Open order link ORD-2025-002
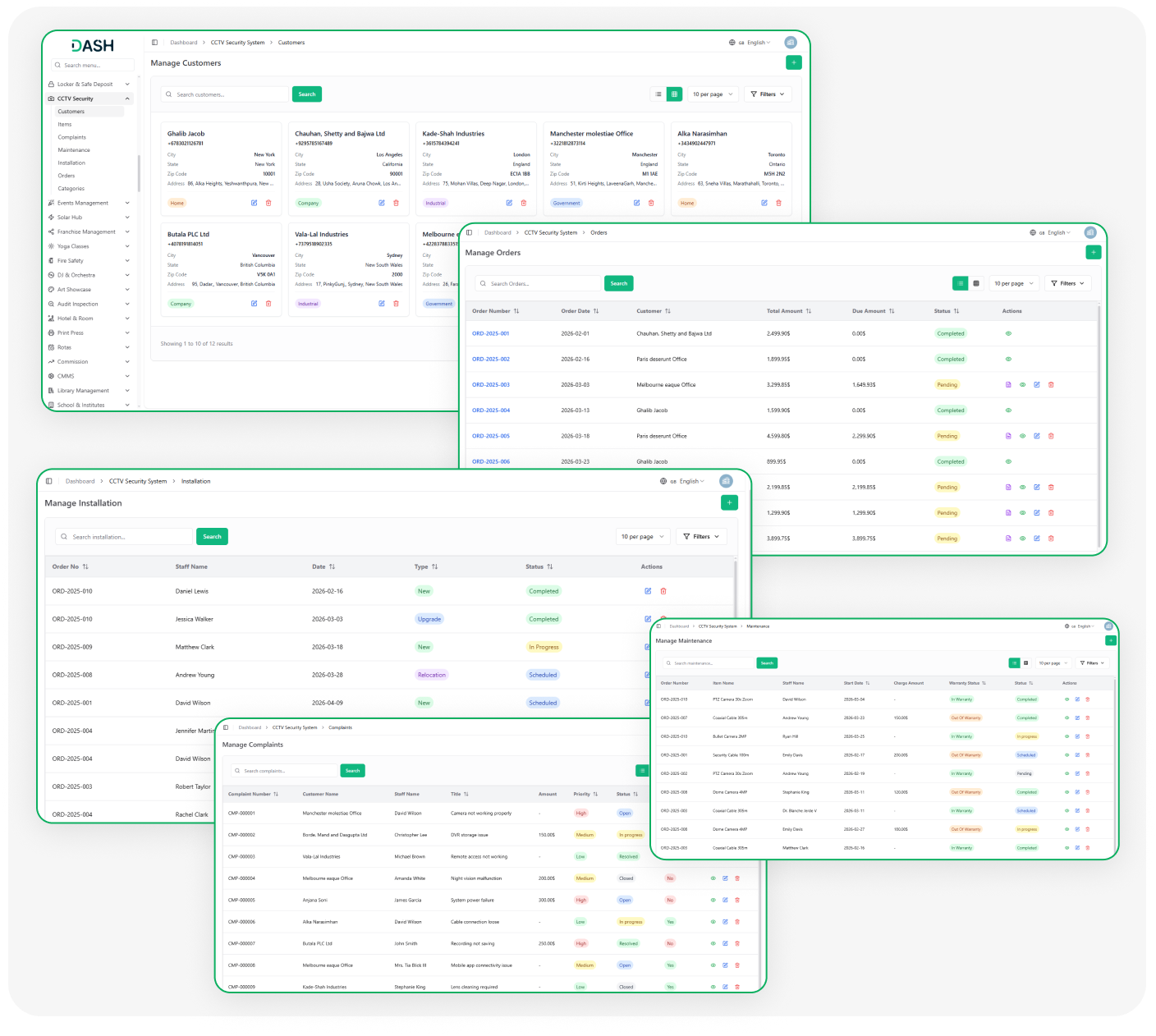This screenshot has width=1156, height=1036. click(491, 360)
